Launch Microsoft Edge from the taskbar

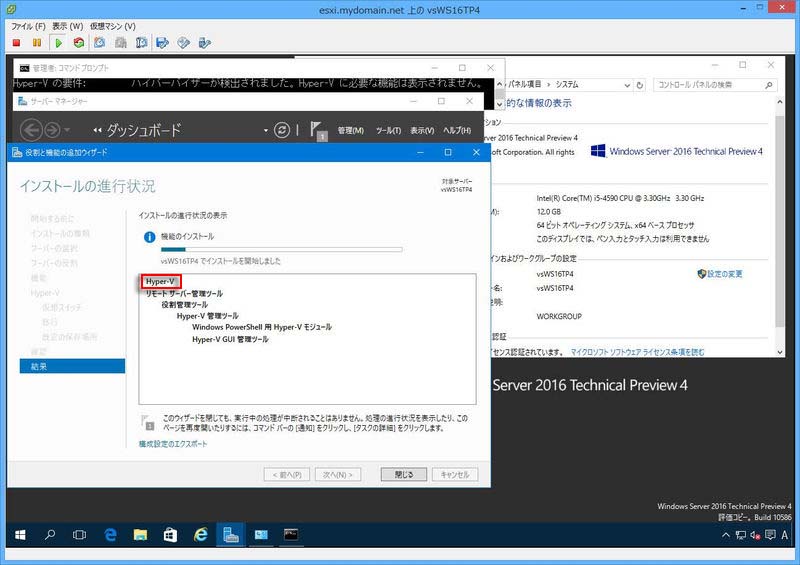[x=110, y=535]
